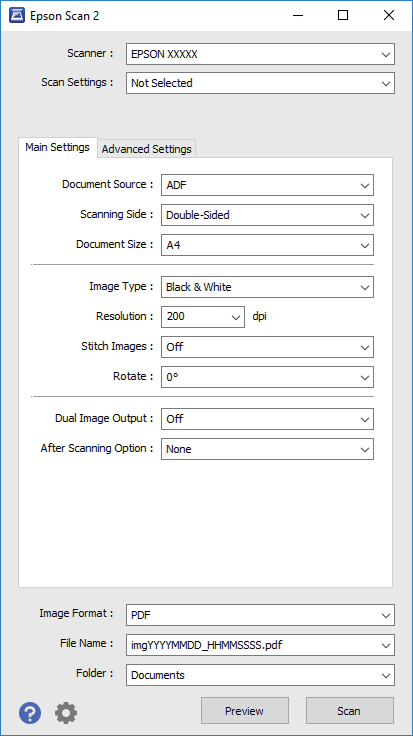The height and width of the screenshot is (736, 413).
Task: Minimize the Epson Scan 2 window
Action: (x=298, y=15)
